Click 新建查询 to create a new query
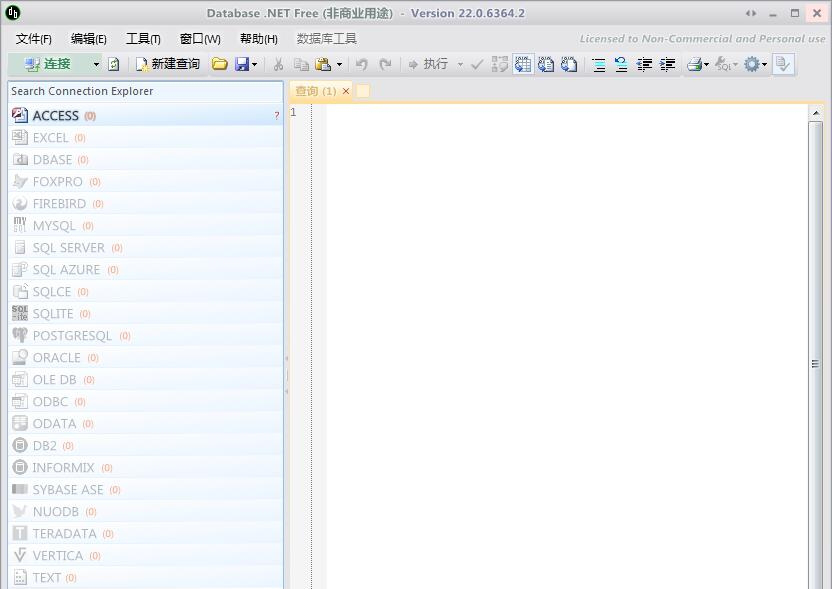The width and height of the screenshot is (832, 612). point(168,64)
